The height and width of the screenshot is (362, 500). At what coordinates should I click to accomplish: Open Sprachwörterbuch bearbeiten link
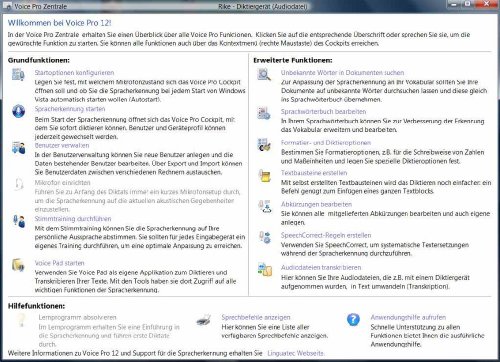coord(323,112)
